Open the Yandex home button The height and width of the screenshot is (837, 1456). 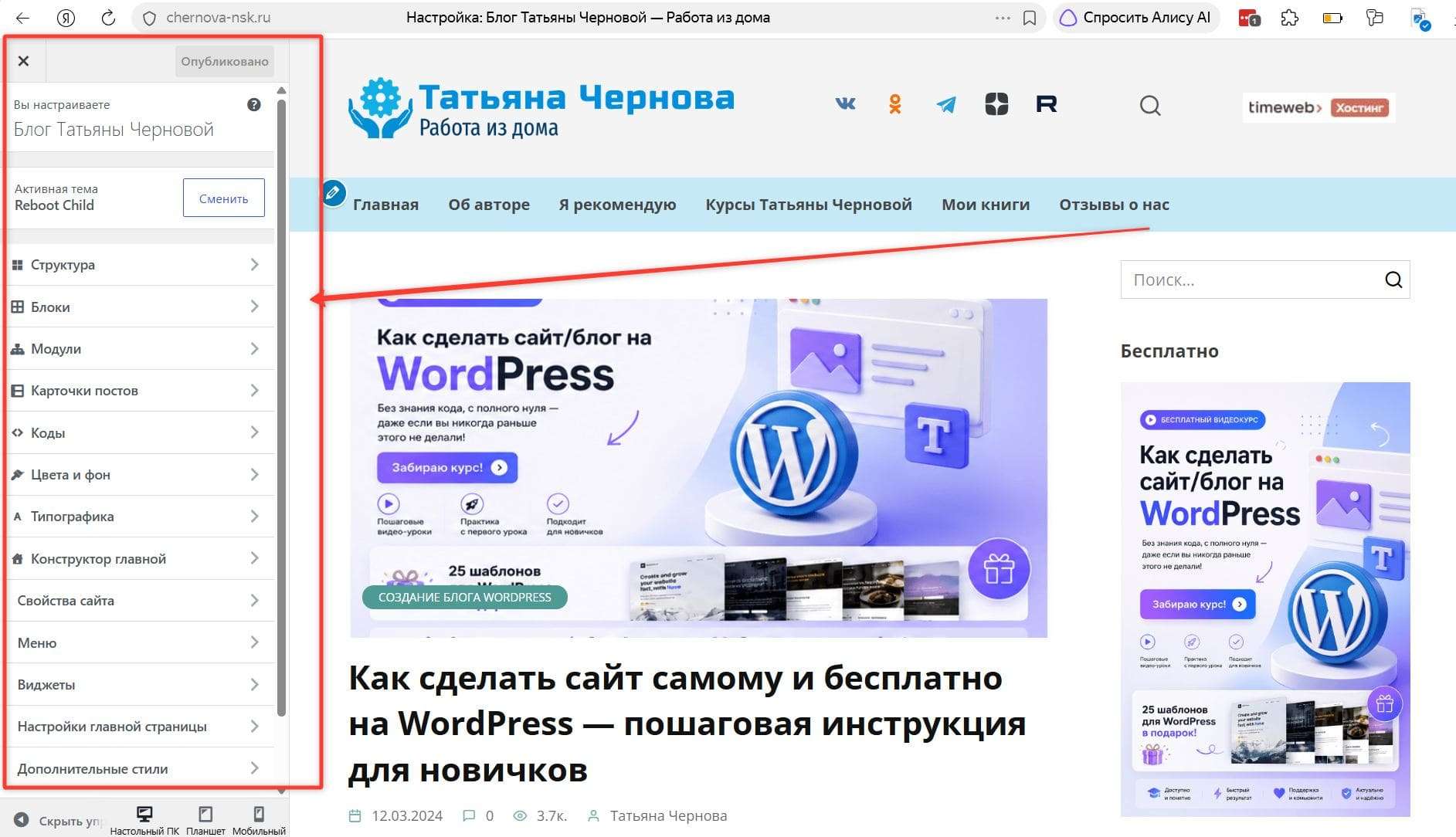(66, 18)
